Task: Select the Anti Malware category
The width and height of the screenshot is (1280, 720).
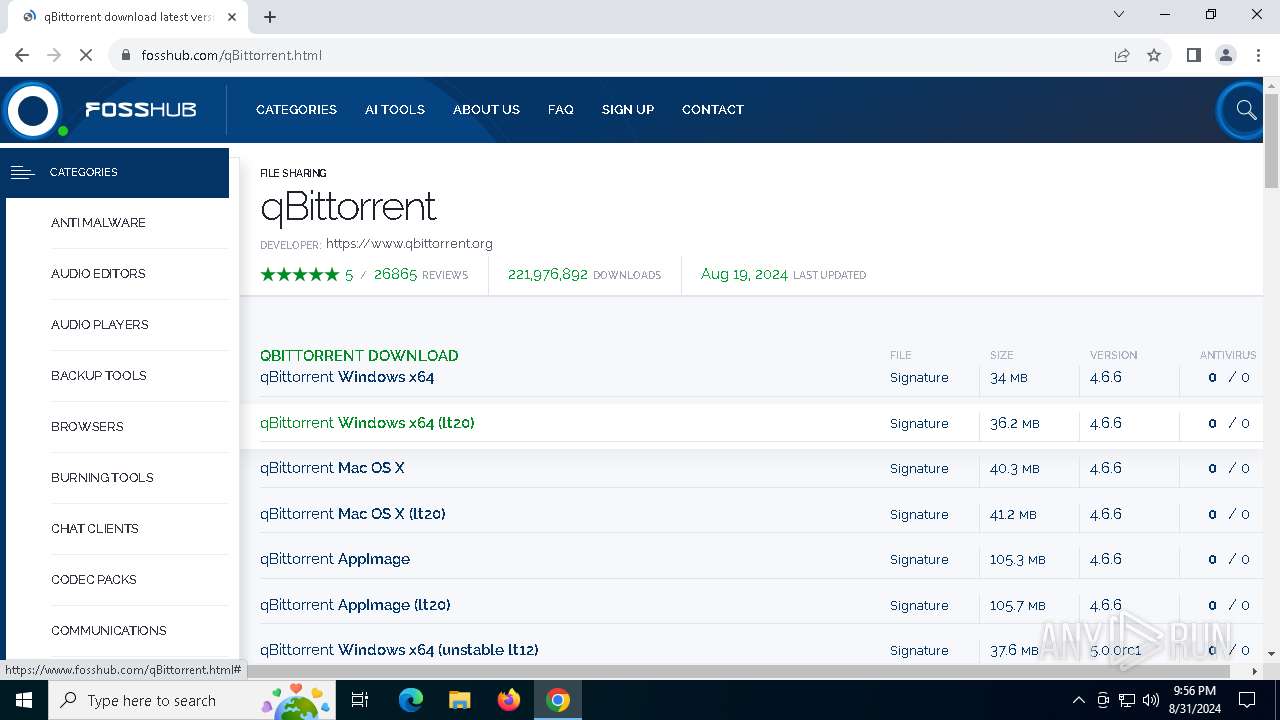Action: pyautogui.click(x=98, y=223)
